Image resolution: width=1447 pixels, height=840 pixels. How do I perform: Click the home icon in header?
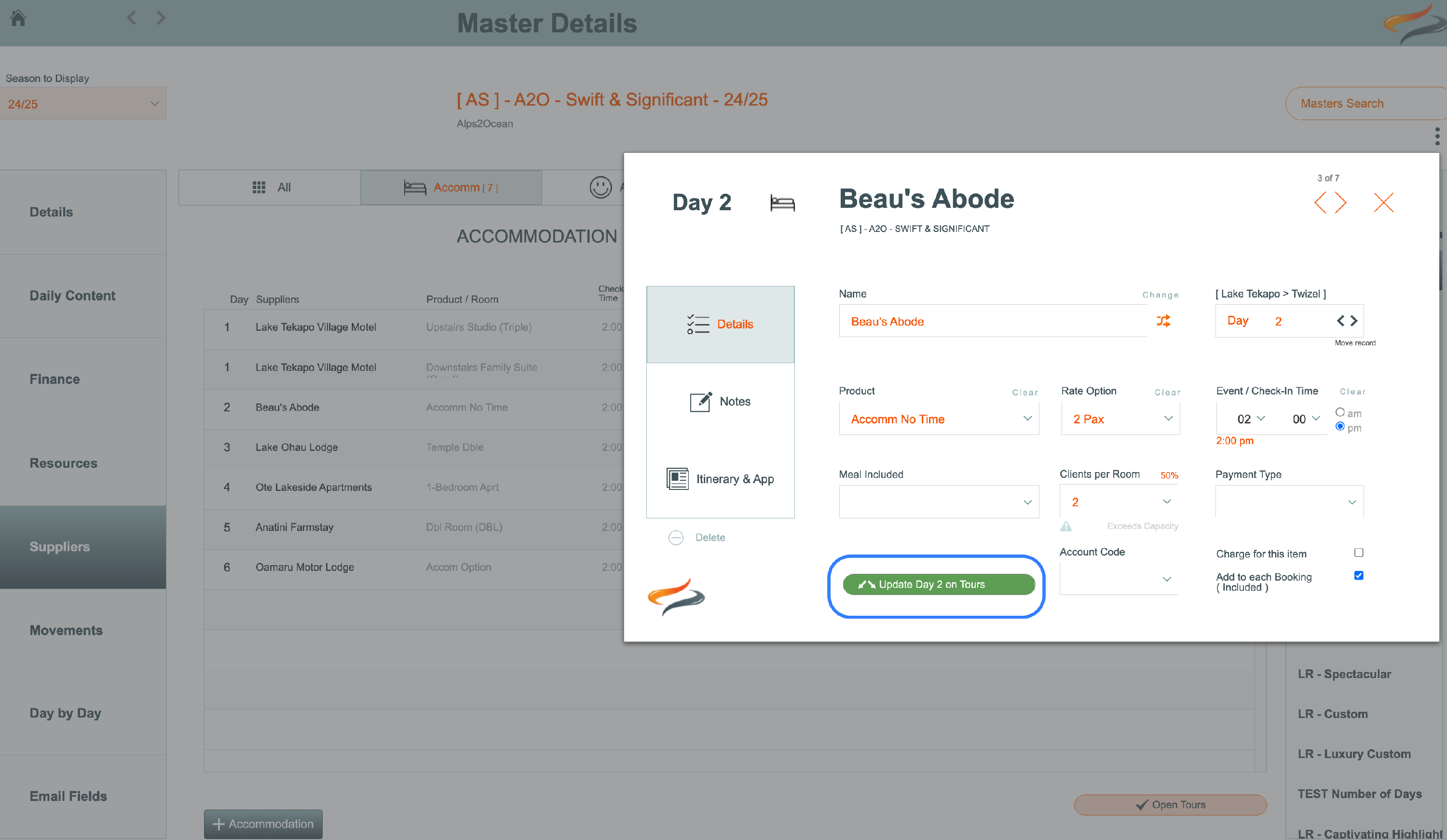(x=18, y=18)
